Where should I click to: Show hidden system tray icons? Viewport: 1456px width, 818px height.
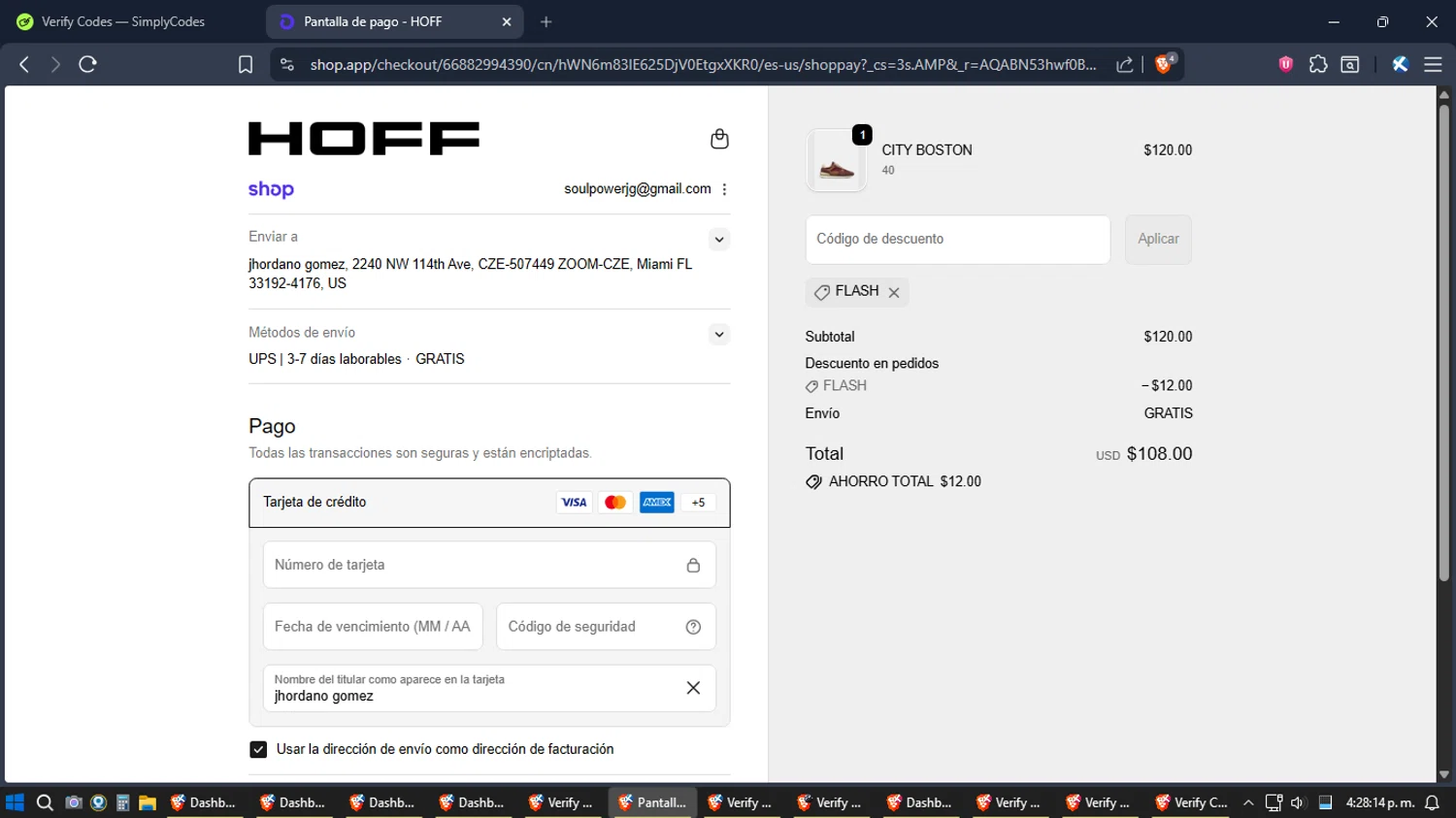[x=1248, y=802]
